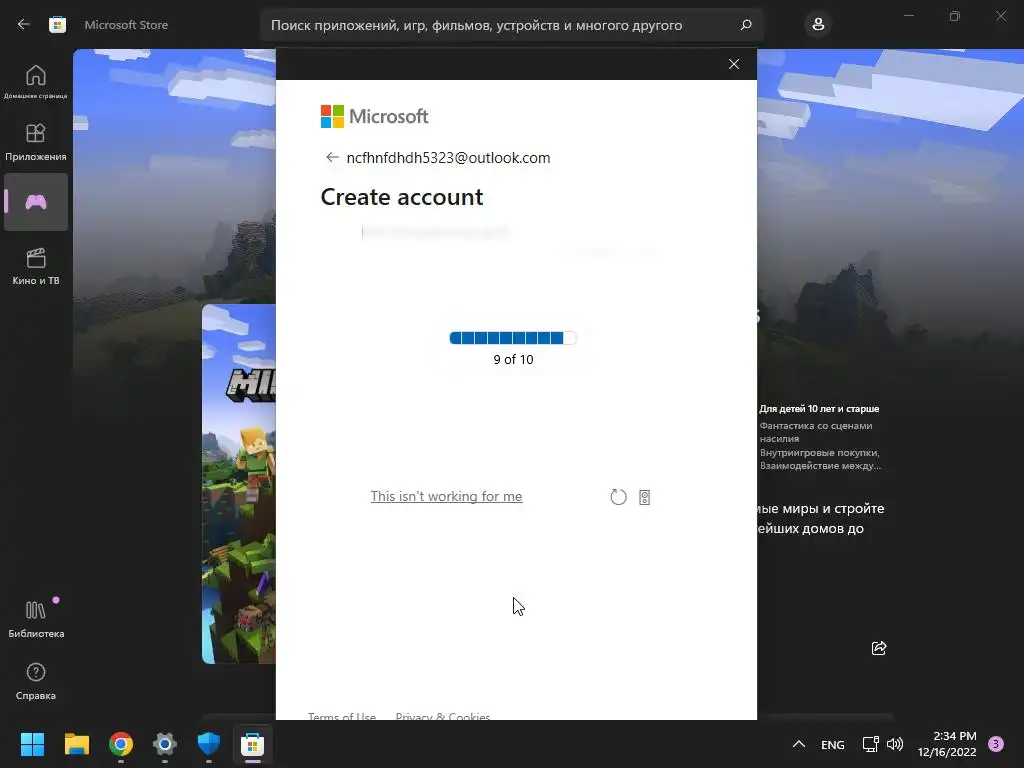1024x768 pixels.
Task: Open the Windows Start menu
Action: click(x=32, y=744)
